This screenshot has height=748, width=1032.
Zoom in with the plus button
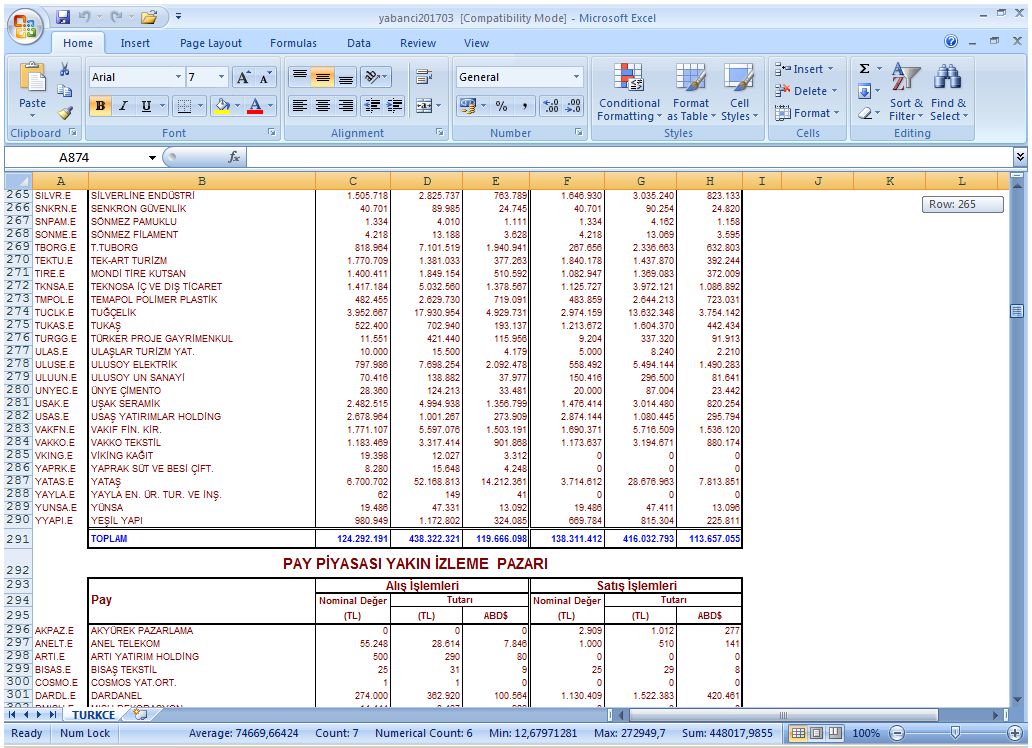[1016, 733]
